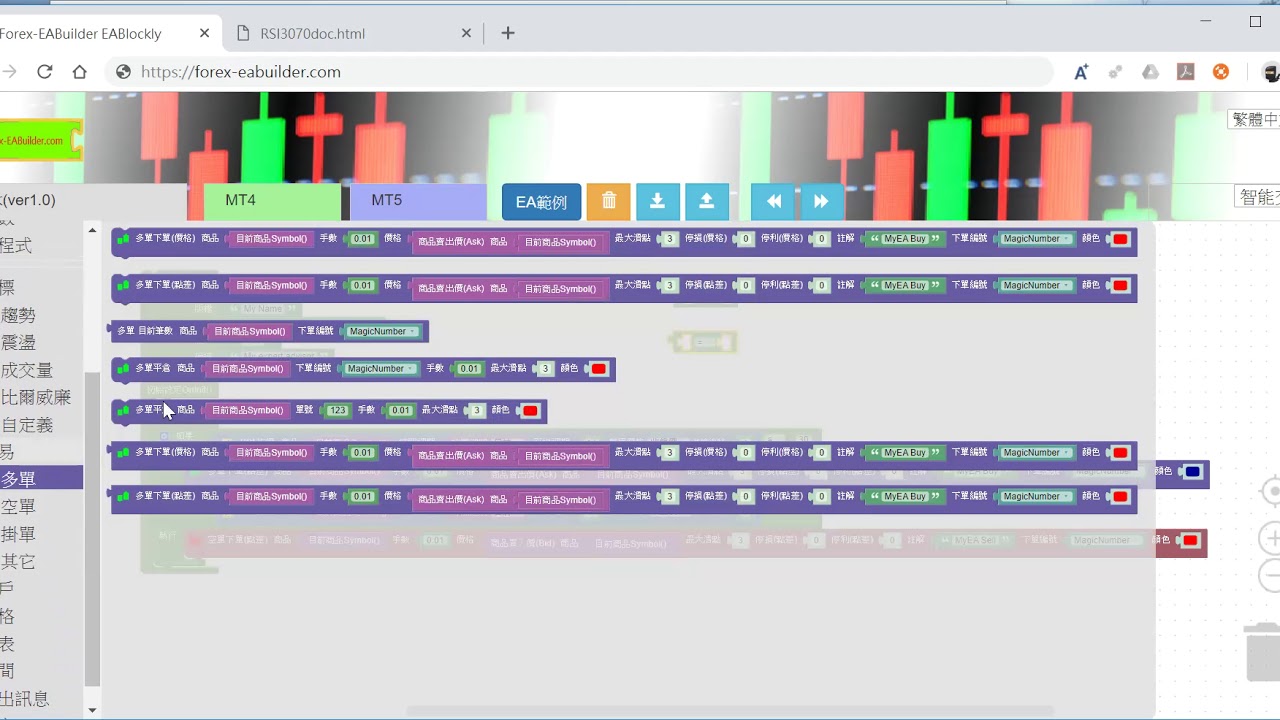Click the forward (redo) double-arrow button
The image size is (1280, 720).
[x=821, y=201]
